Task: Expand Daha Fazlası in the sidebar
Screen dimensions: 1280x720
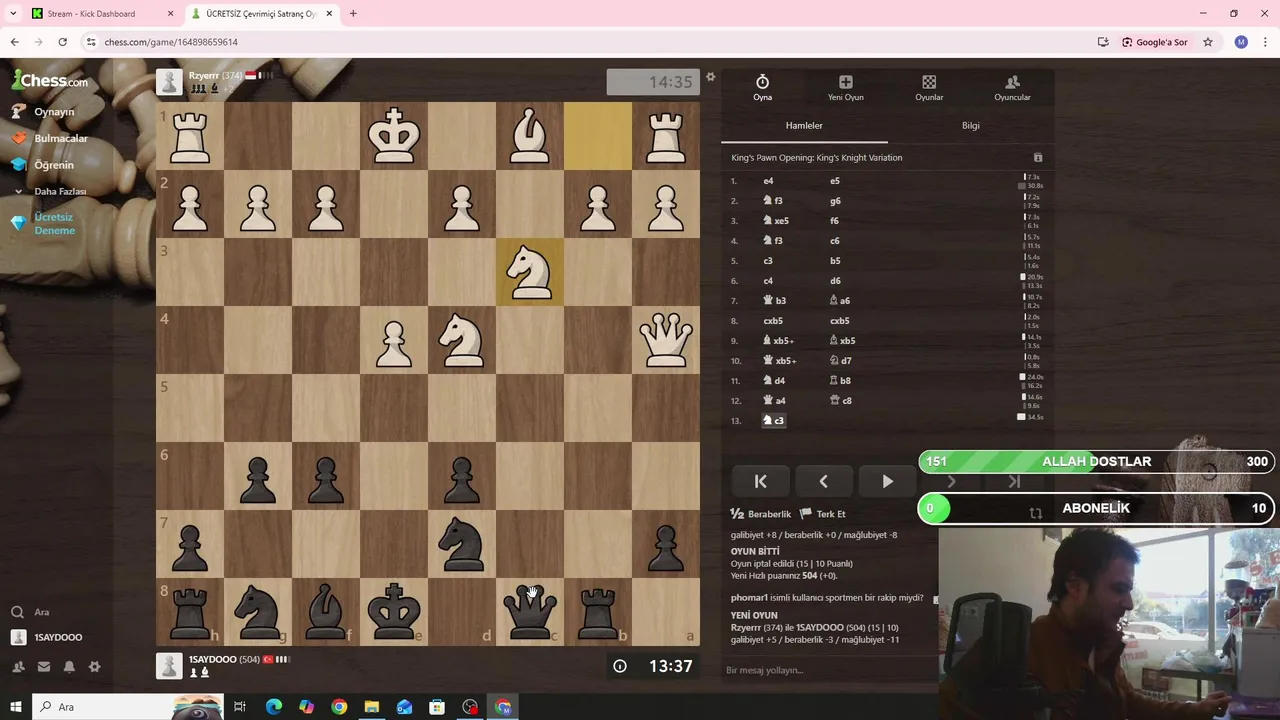Action: (50, 191)
